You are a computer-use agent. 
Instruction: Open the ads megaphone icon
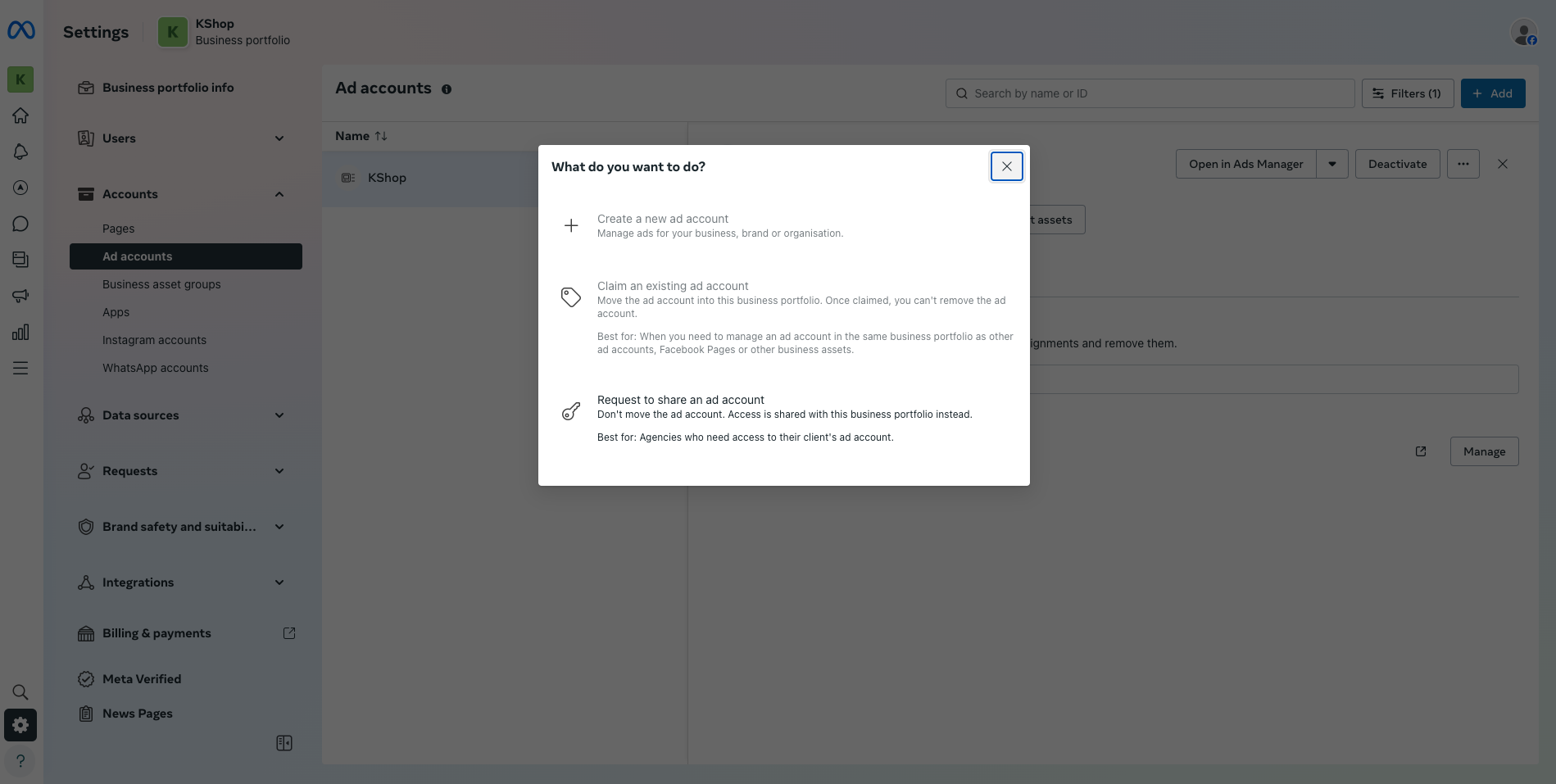[20, 296]
